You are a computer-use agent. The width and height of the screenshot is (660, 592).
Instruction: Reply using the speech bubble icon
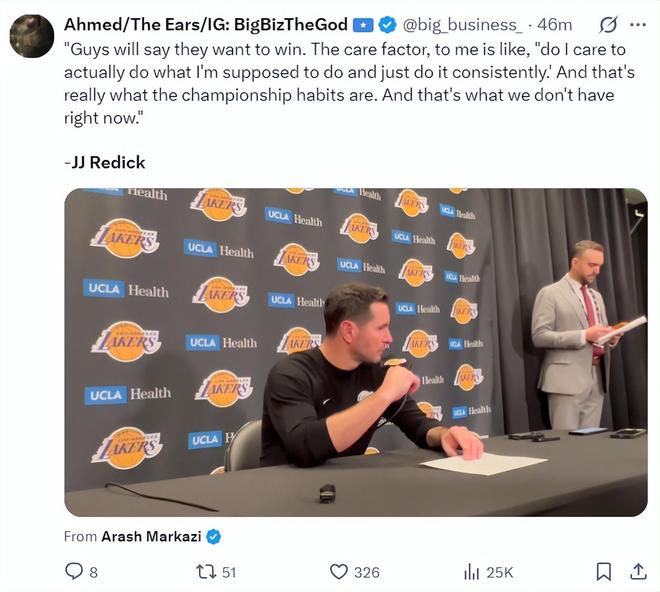point(74,572)
